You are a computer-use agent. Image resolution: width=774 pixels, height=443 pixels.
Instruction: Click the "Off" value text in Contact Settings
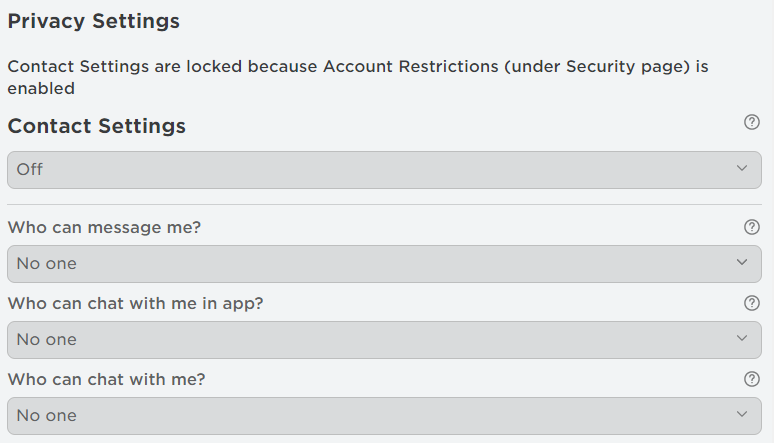30,169
